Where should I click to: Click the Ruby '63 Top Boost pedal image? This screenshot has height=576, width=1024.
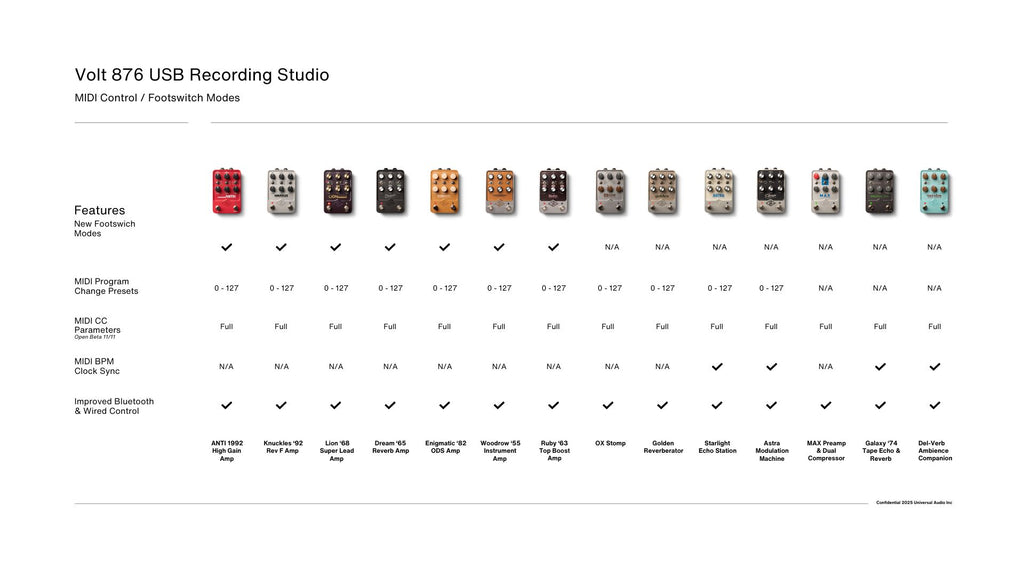554,191
